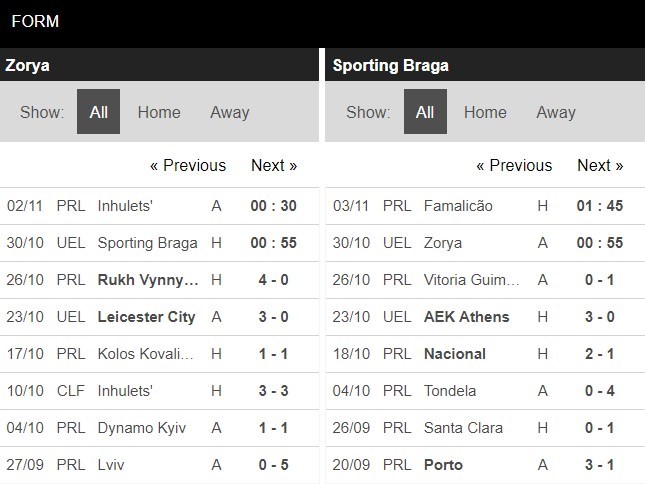This screenshot has height=484, width=645.
Task: Select the All filter under Zorya
Action: (x=98, y=111)
